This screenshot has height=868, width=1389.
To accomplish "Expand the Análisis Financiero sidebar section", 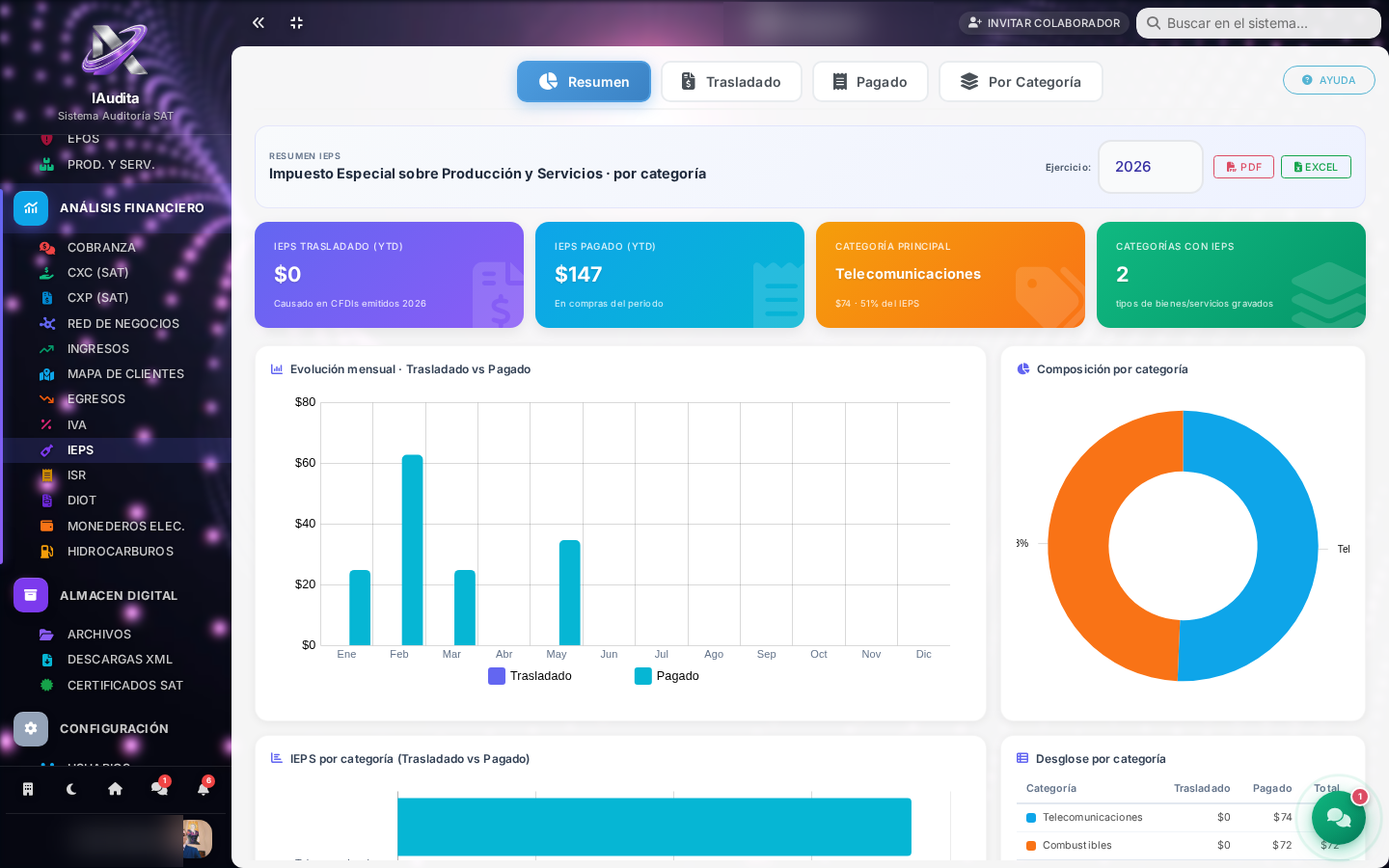I will pos(116,208).
